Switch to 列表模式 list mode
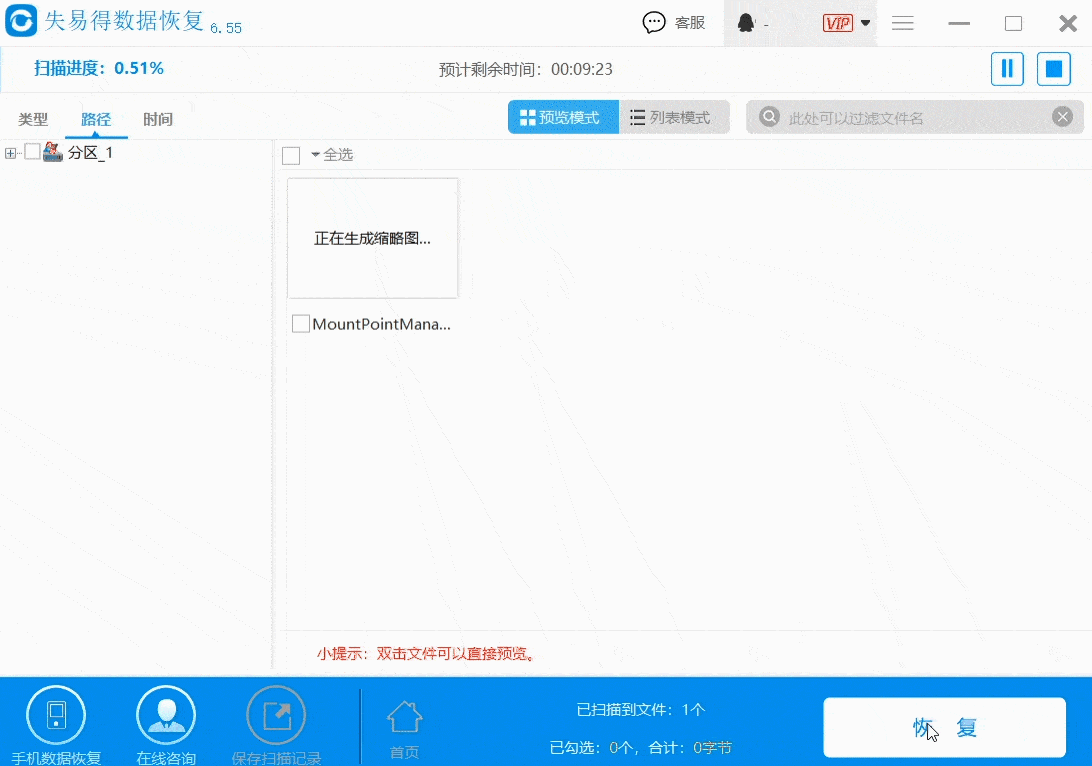This screenshot has width=1092, height=766. click(672, 116)
